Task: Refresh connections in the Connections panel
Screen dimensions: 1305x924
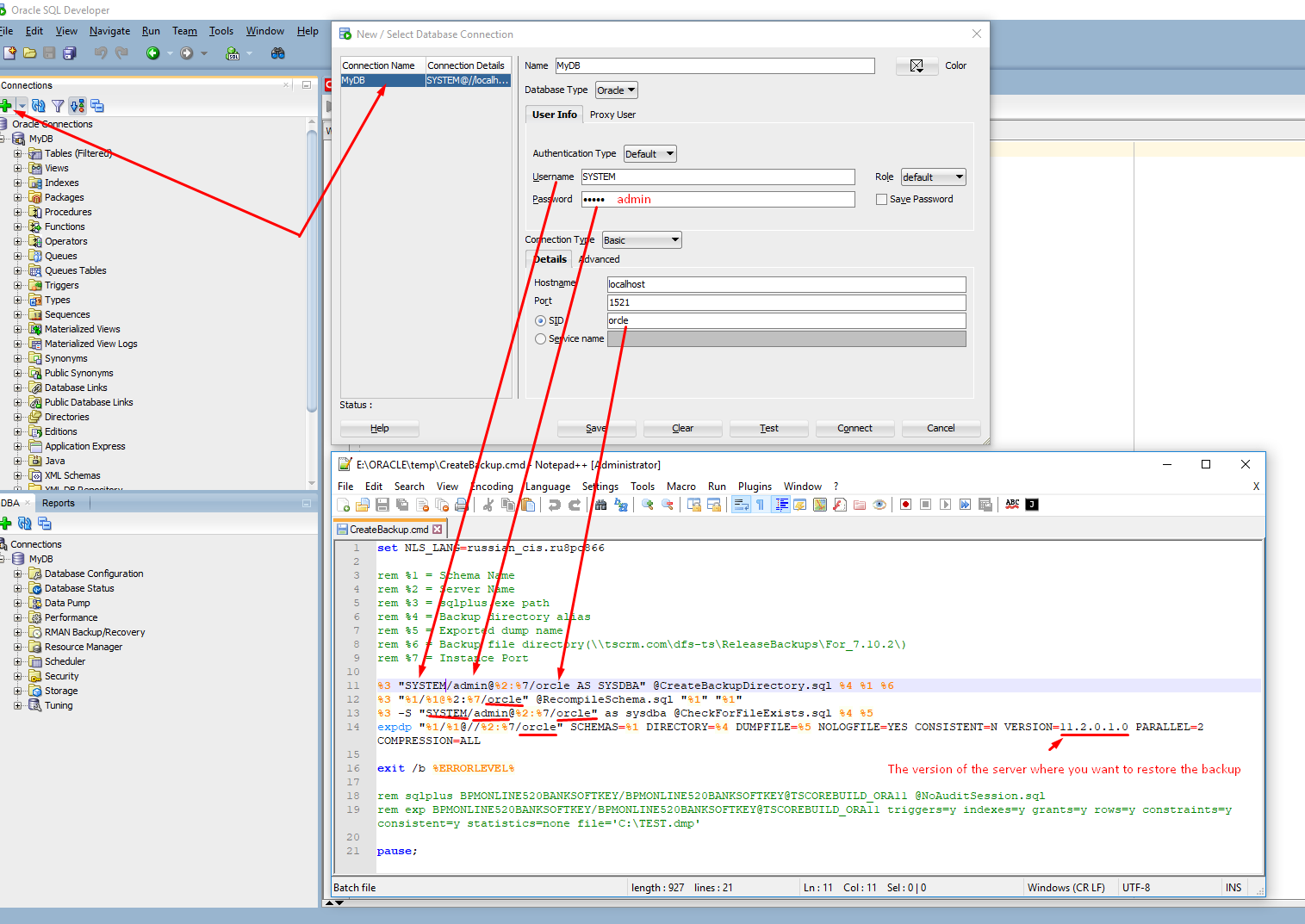Action: (x=39, y=106)
